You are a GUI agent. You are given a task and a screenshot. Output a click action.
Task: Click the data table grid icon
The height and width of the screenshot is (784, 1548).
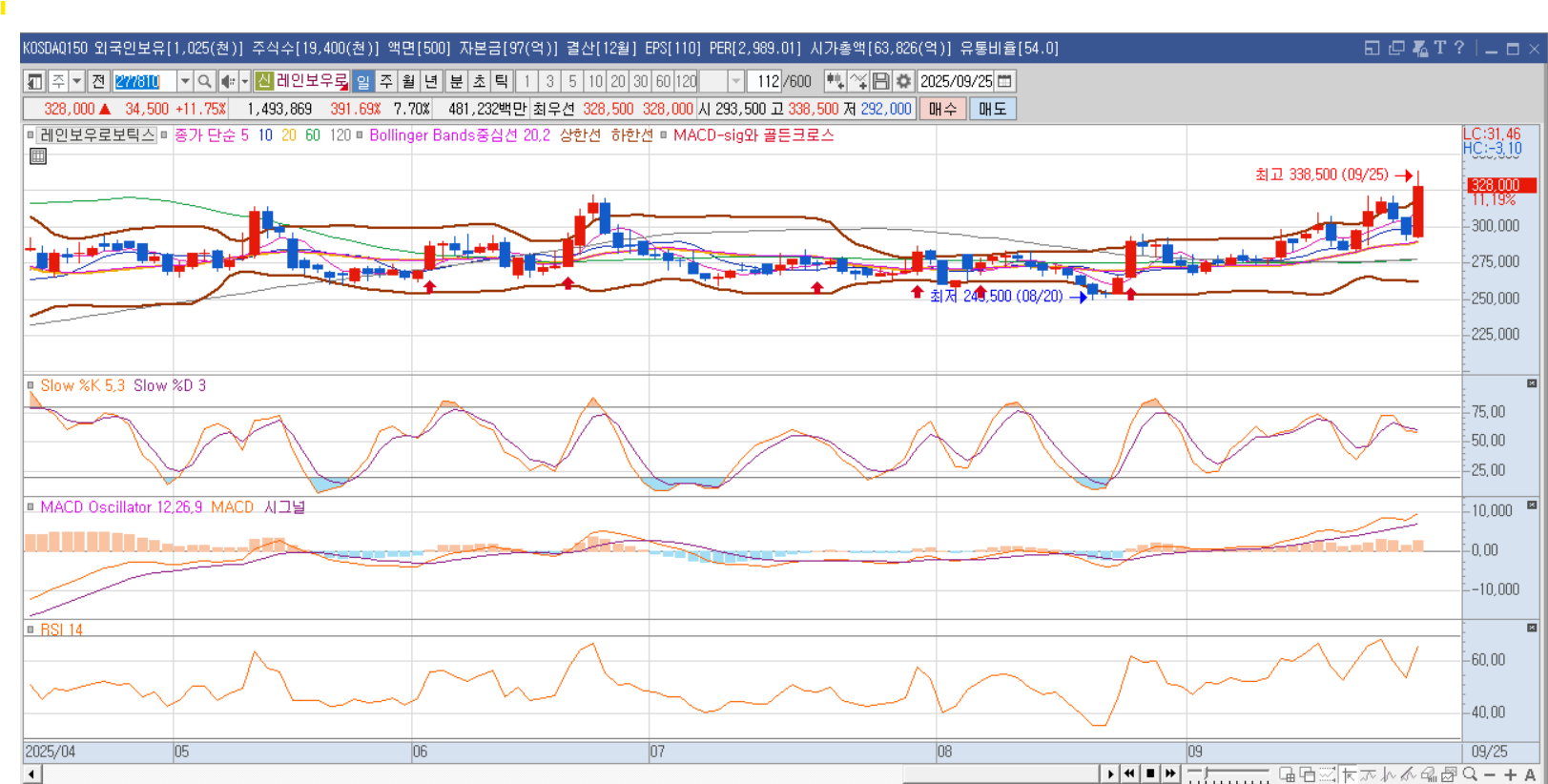click(38, 156)
